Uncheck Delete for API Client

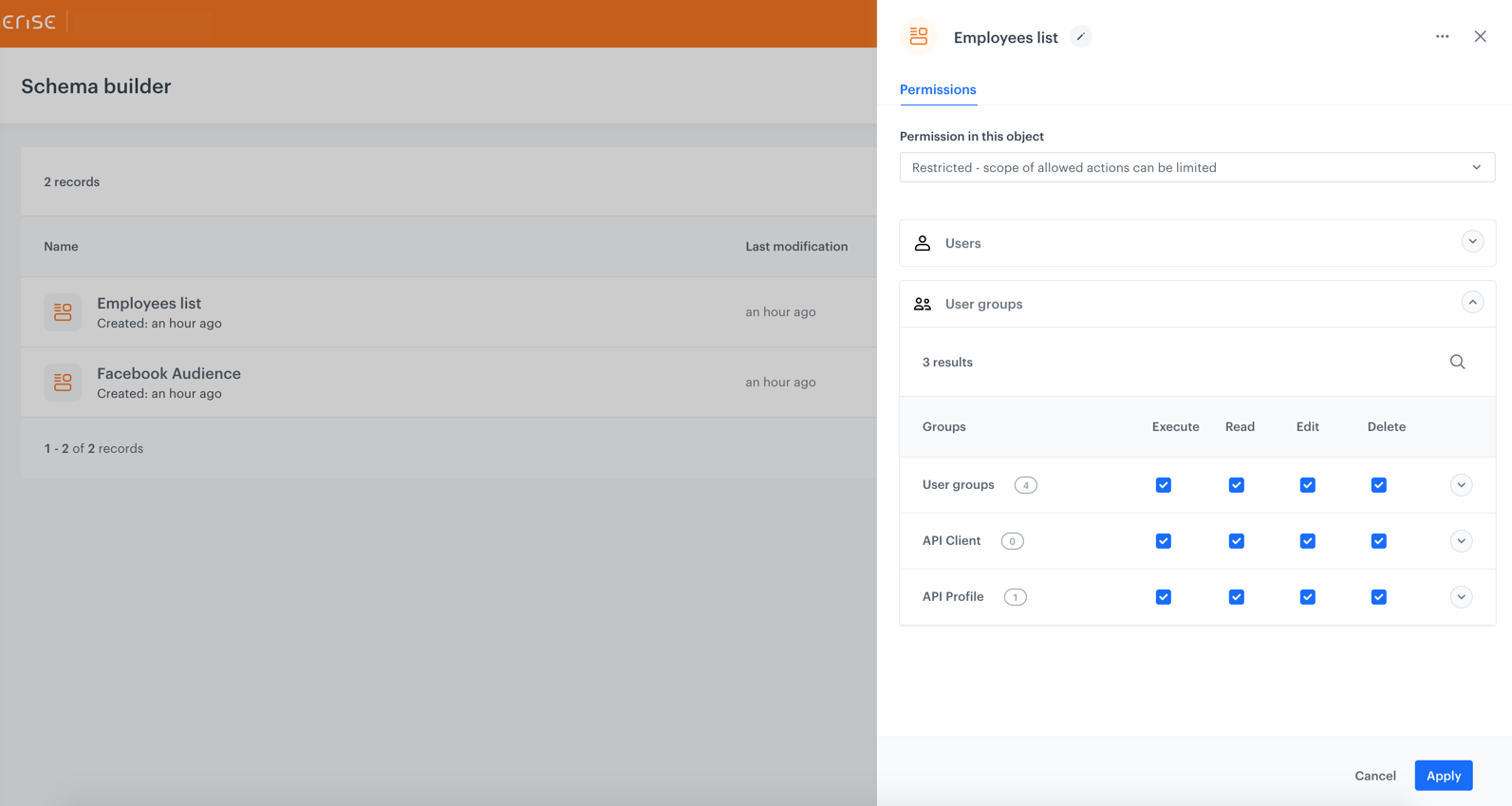1378,541
